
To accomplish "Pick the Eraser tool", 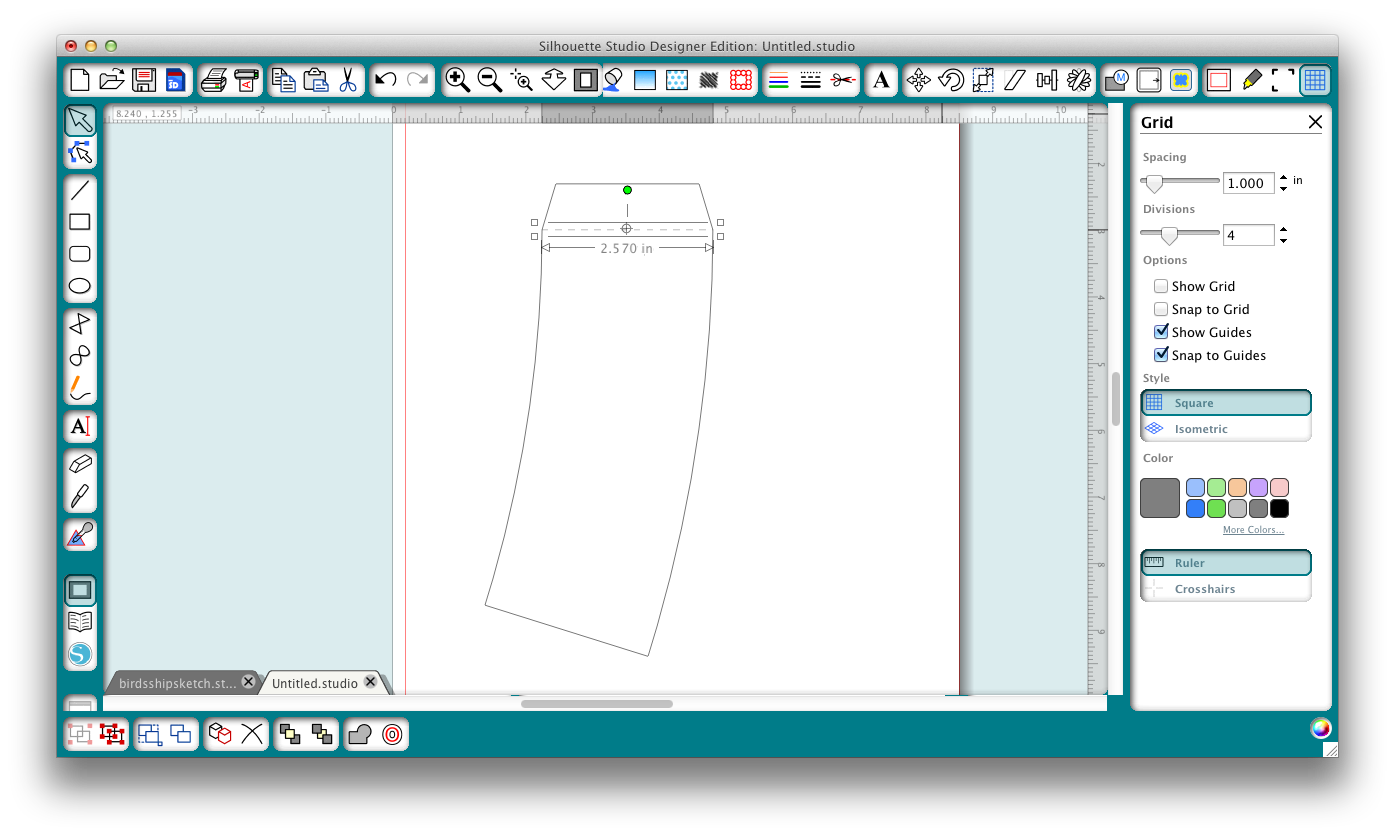I will 80,463.
